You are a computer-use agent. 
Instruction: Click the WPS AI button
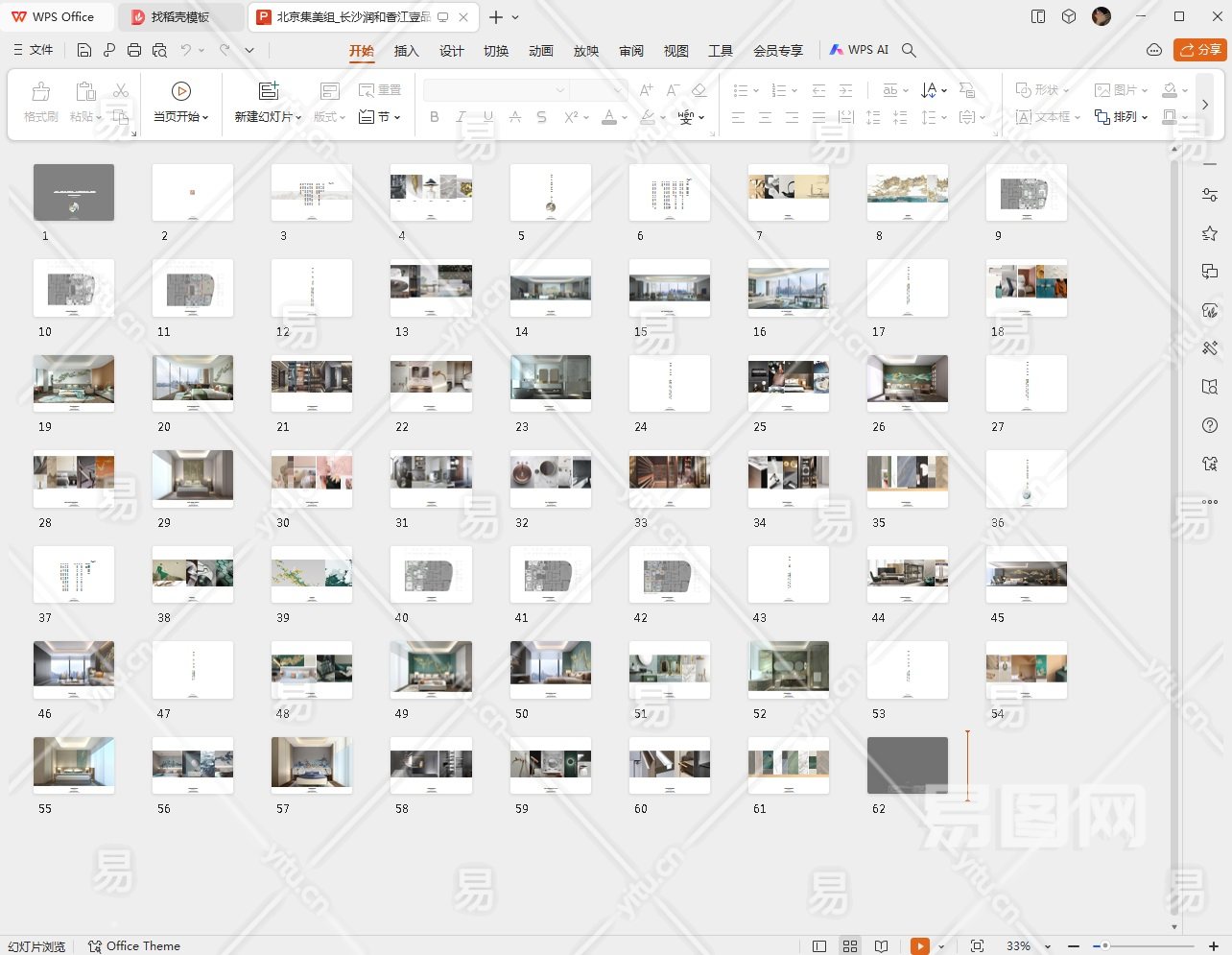[x=859, y=50]
